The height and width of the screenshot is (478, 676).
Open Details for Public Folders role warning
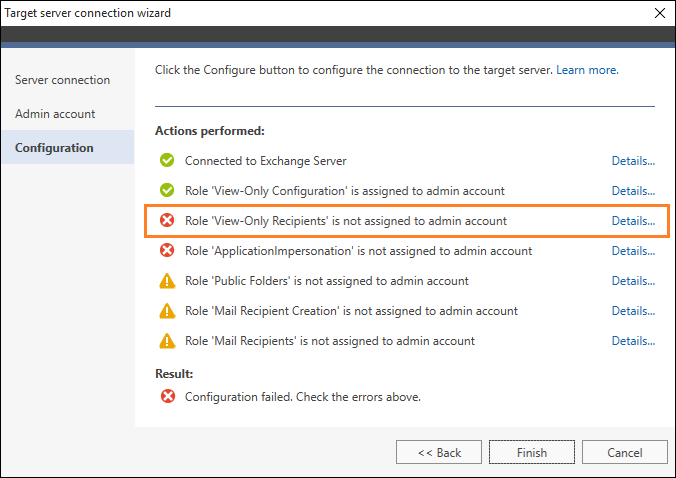(633, 281)
